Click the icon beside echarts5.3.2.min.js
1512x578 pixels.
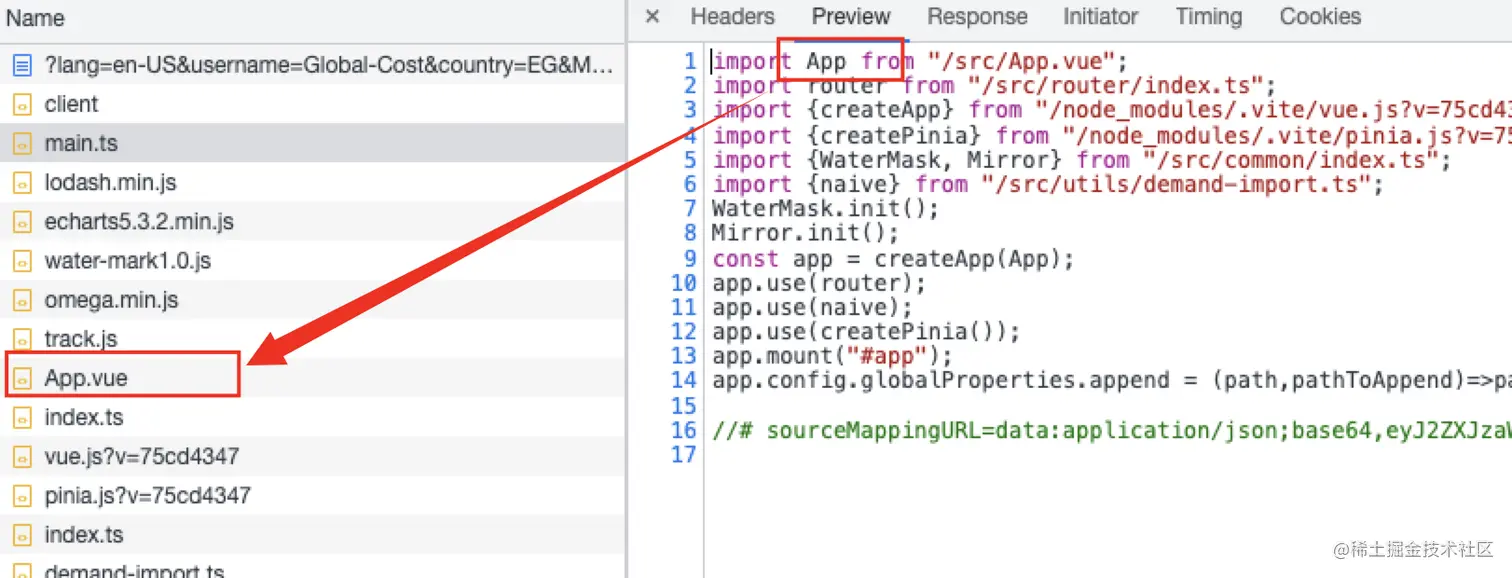(22, 222)
